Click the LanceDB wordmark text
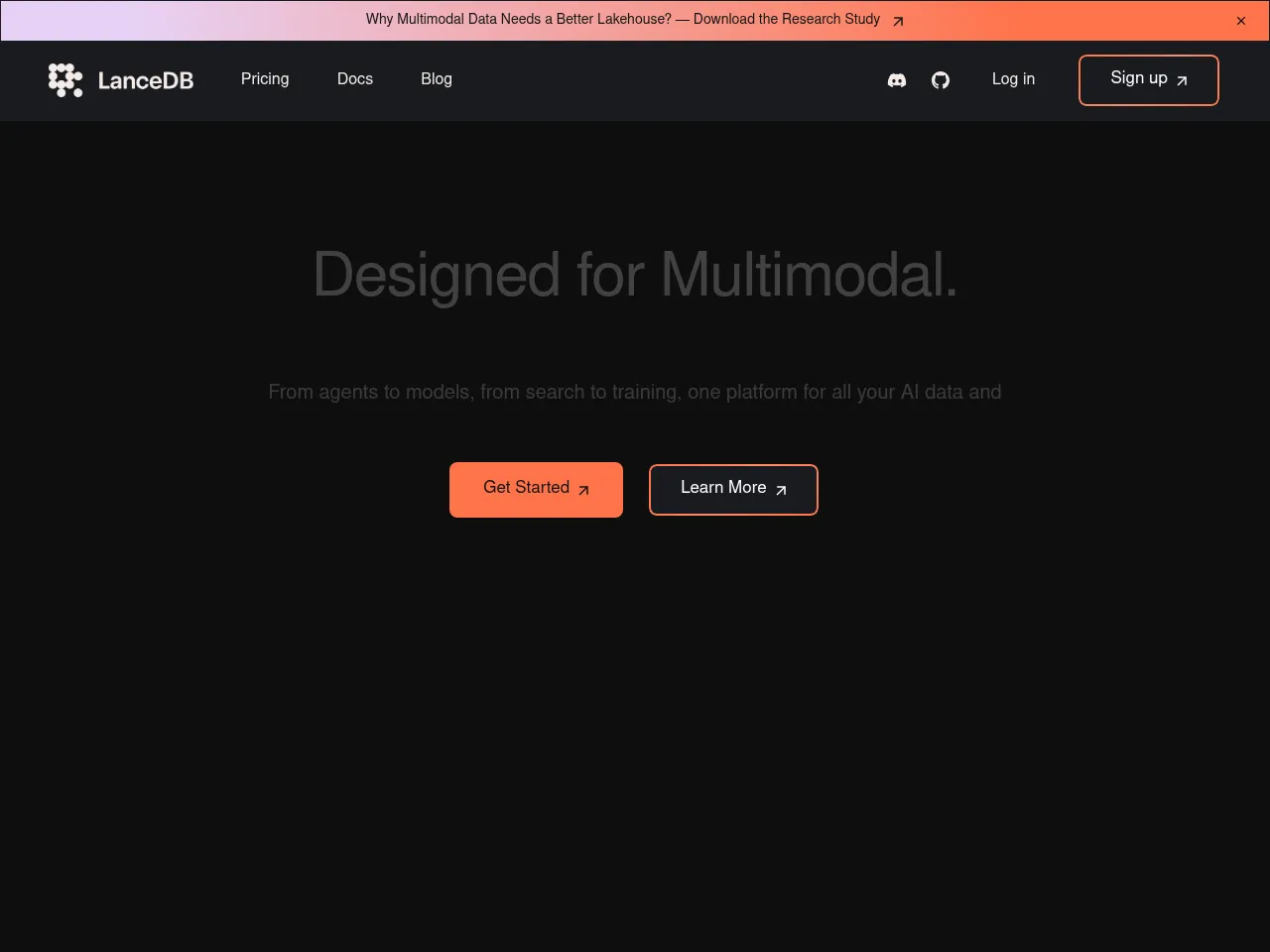The height and width of the screenshot is (952, 1270). coord(145,80)
